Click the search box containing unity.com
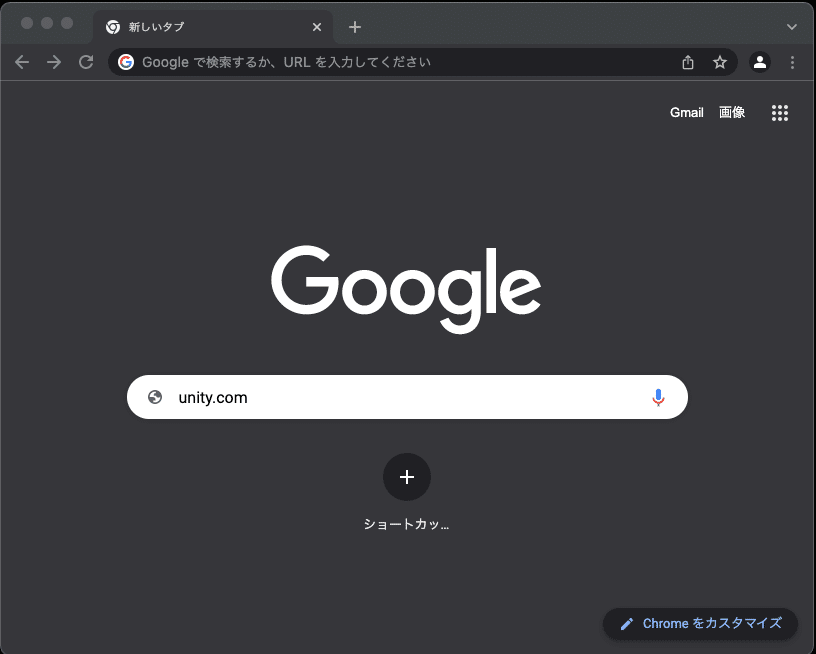The height and width of the screenshot is (654, 816). (407, 397)
